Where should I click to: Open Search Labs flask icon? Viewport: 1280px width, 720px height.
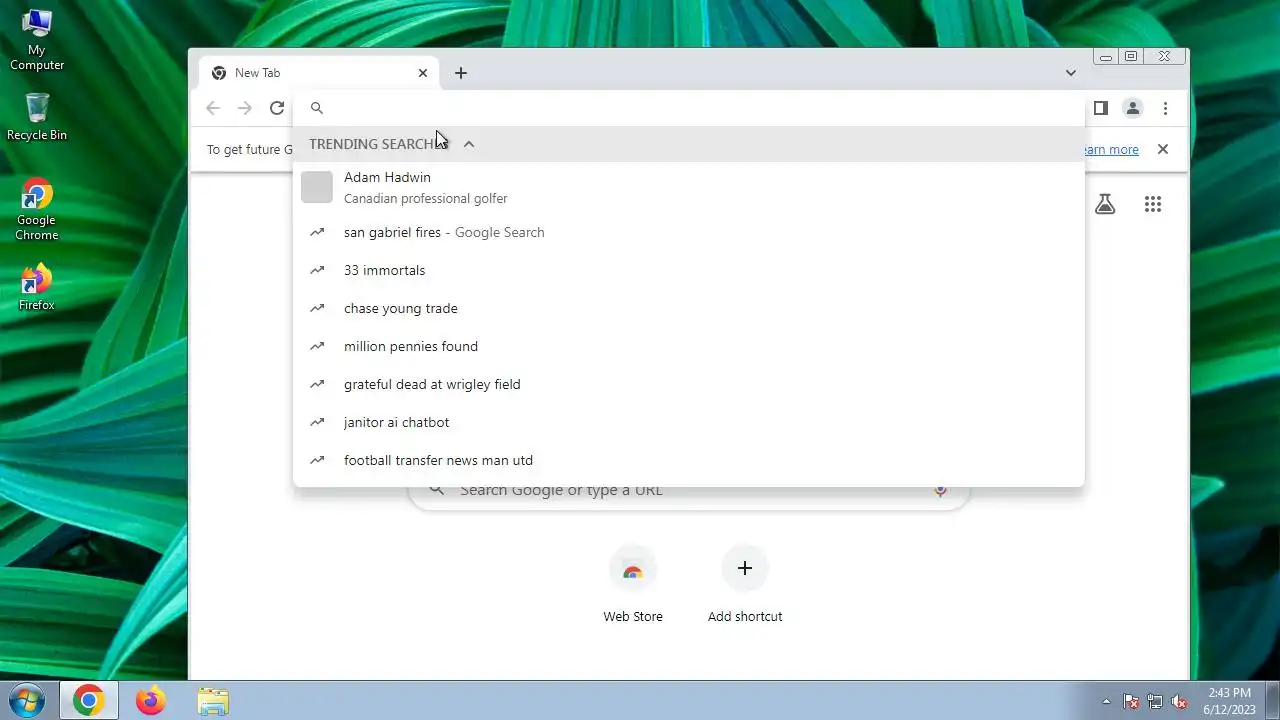tap(1104, 204)
